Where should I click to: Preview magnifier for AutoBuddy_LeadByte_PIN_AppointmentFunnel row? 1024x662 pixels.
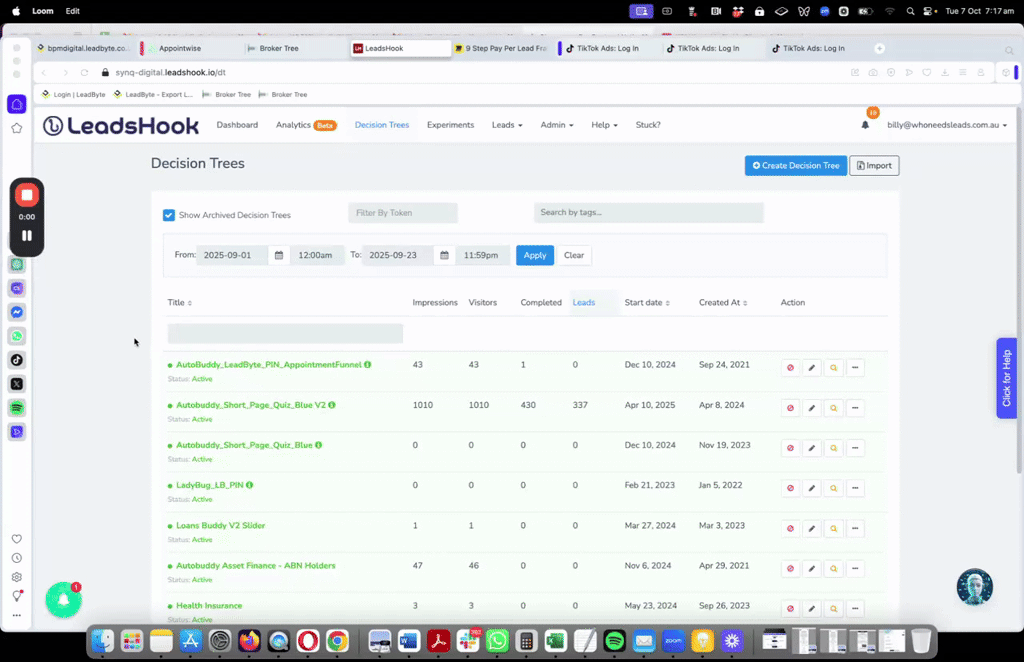tap(833, 368)
